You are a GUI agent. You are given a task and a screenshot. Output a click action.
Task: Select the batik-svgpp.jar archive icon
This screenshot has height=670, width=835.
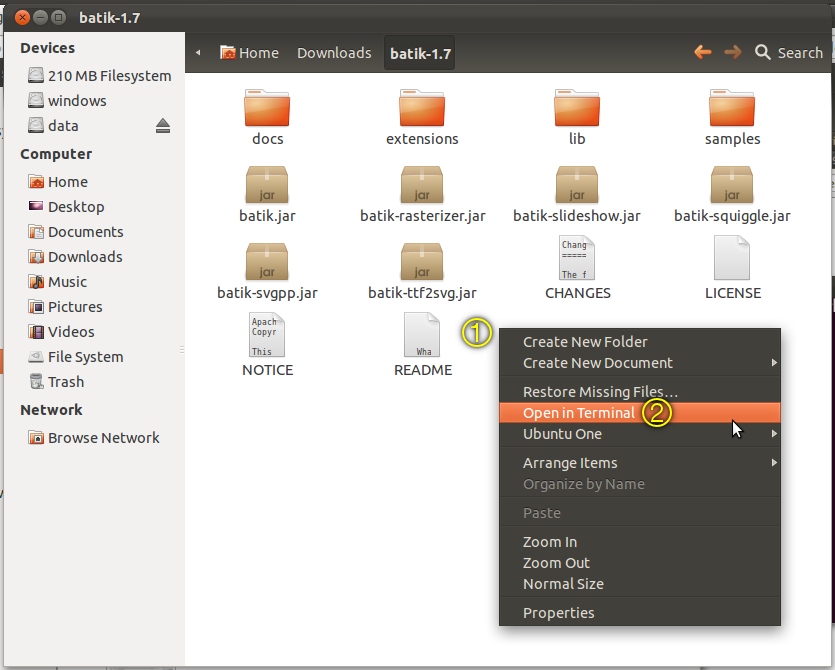point(267,262)
